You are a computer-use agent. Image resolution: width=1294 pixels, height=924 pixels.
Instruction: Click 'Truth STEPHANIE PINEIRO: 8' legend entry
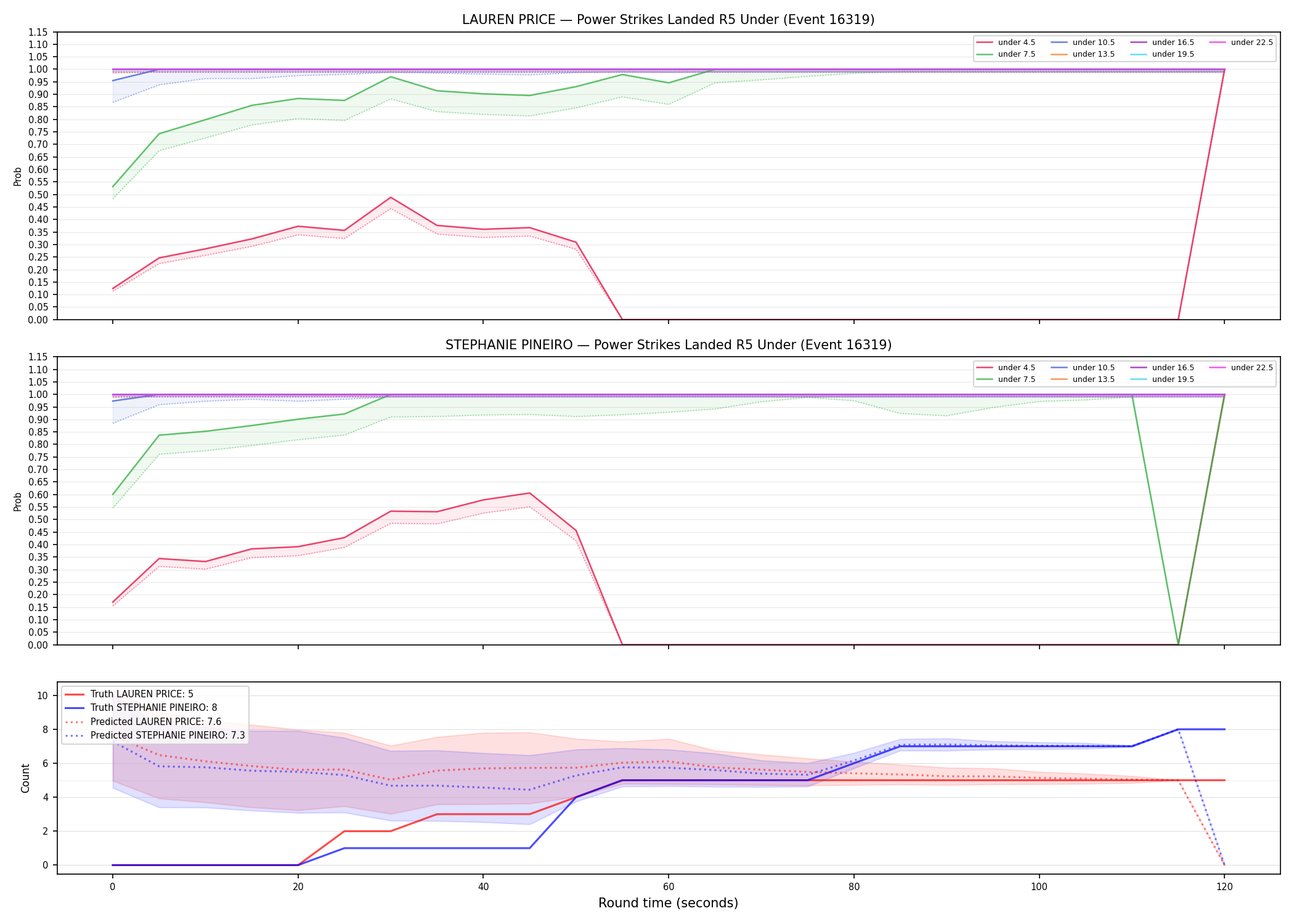141,708
